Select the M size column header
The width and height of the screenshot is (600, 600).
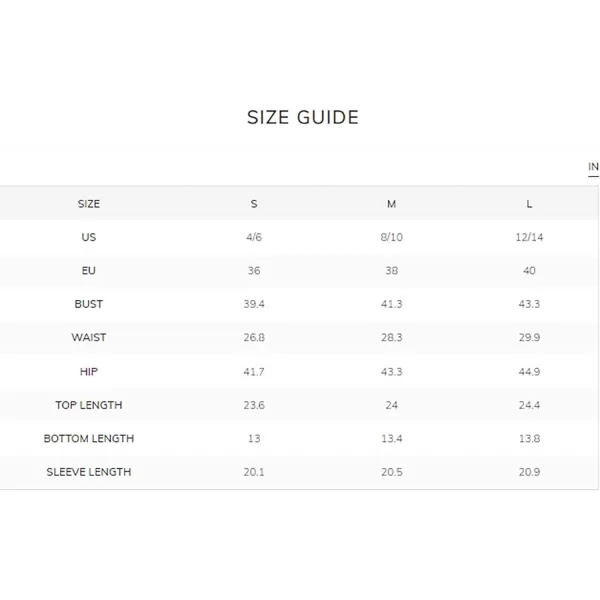click(x=391, y=204)
